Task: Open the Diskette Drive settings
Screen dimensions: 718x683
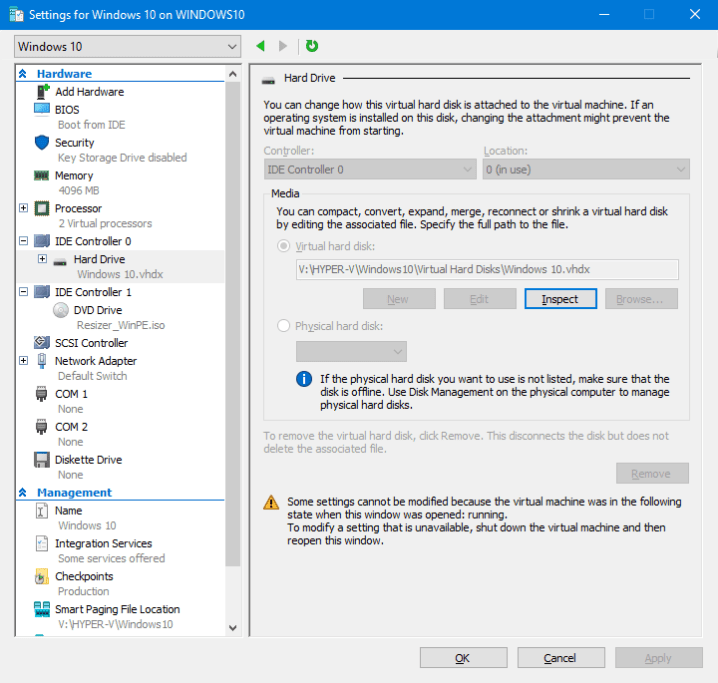Action: 88,460
